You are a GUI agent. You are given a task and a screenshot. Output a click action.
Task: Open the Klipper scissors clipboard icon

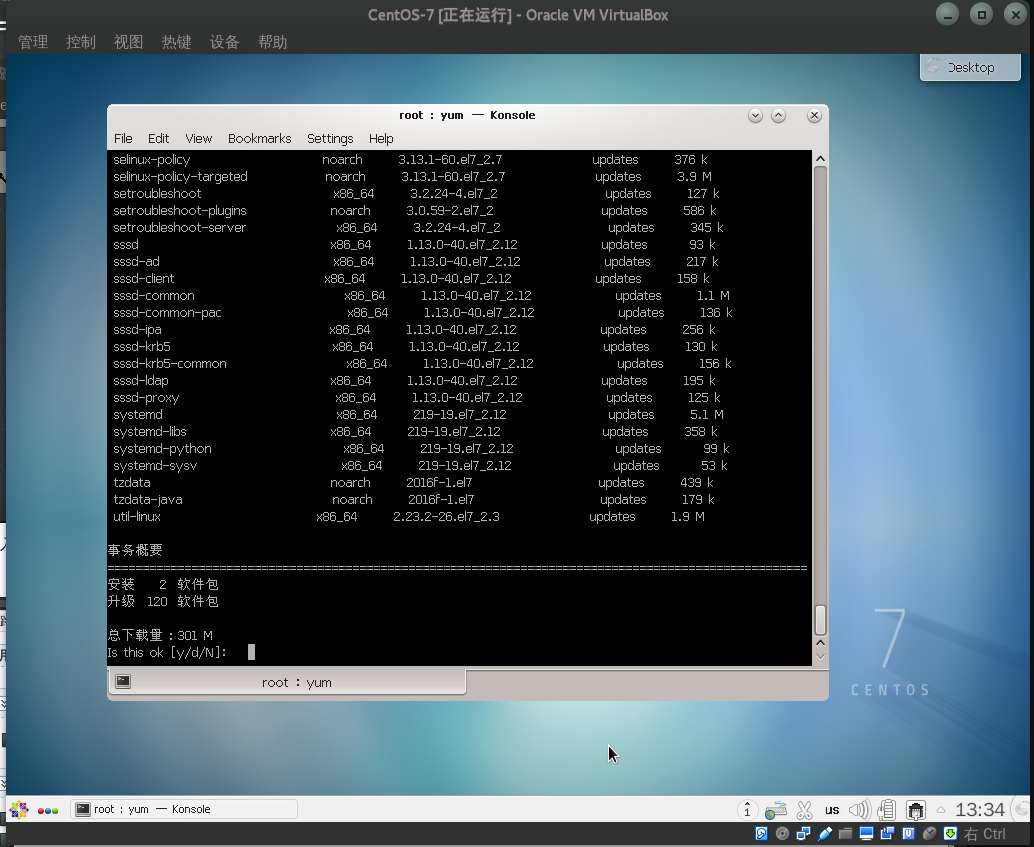pyautogui.click(x=803, y=809)
